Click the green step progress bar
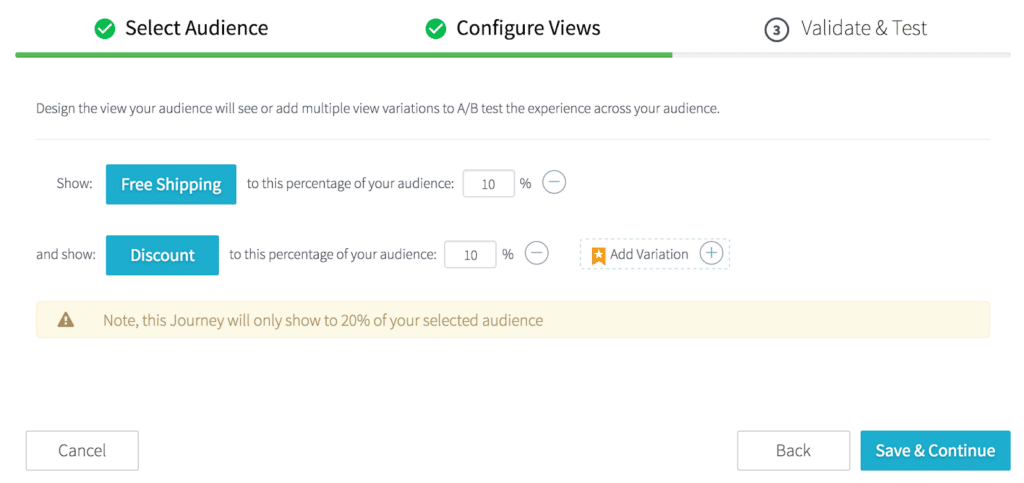The width and height of the screenshot is (1024, 483). [x=343, y=54]
